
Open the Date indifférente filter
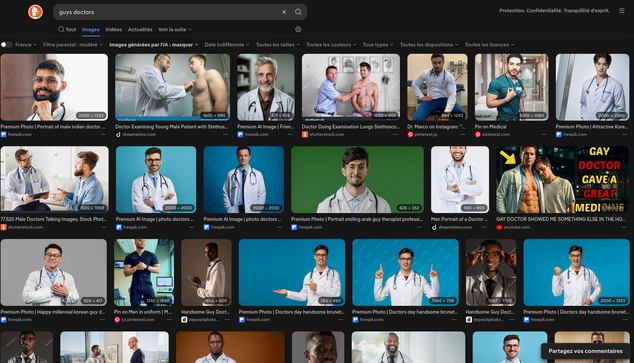tap(227, 44)
